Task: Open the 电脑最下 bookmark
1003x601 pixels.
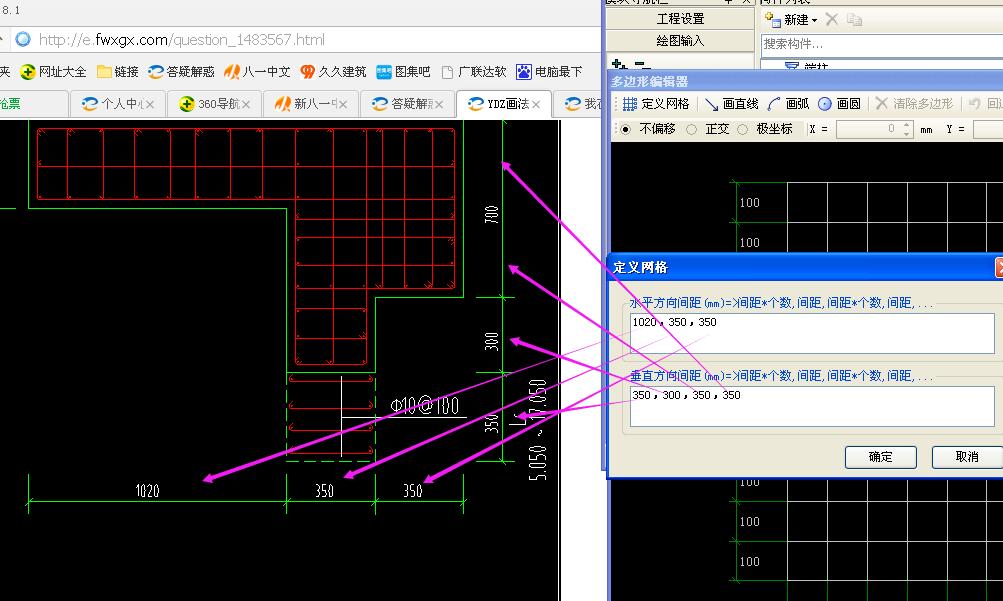Action: pos(549,72)
